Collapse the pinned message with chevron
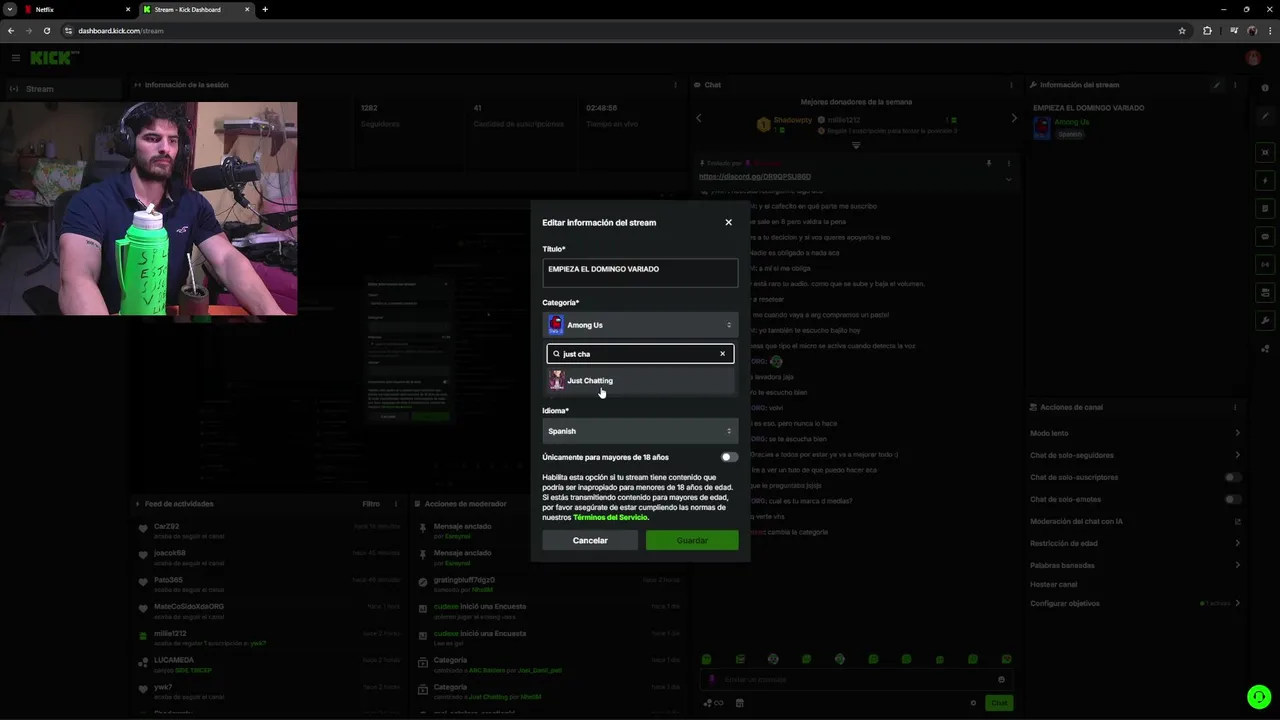This screenshot has width=1280, height=720. click(x=1008, y=179)
